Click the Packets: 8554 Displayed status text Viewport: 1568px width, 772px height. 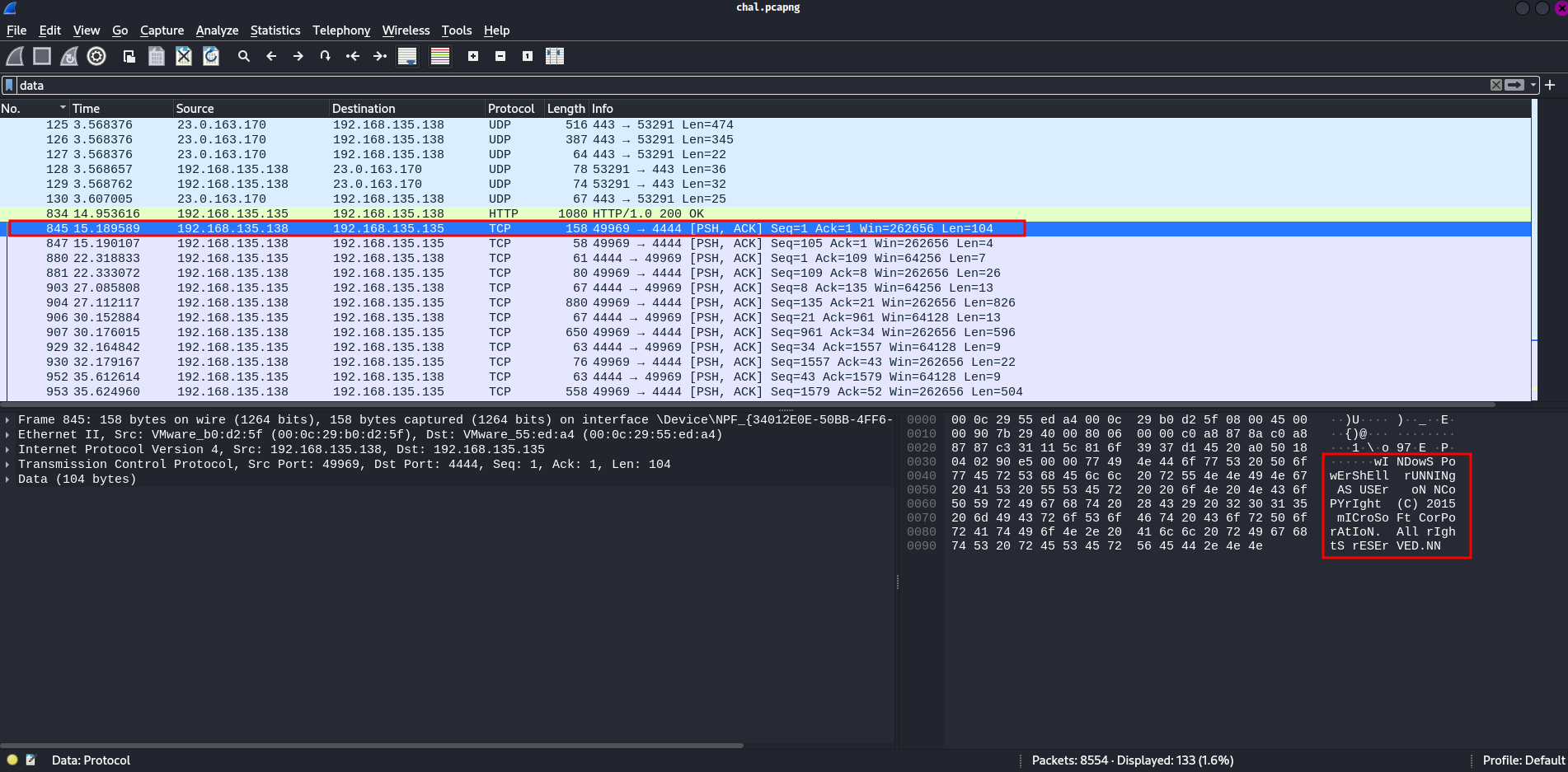pyautogui.click(x=1132, y=760)
